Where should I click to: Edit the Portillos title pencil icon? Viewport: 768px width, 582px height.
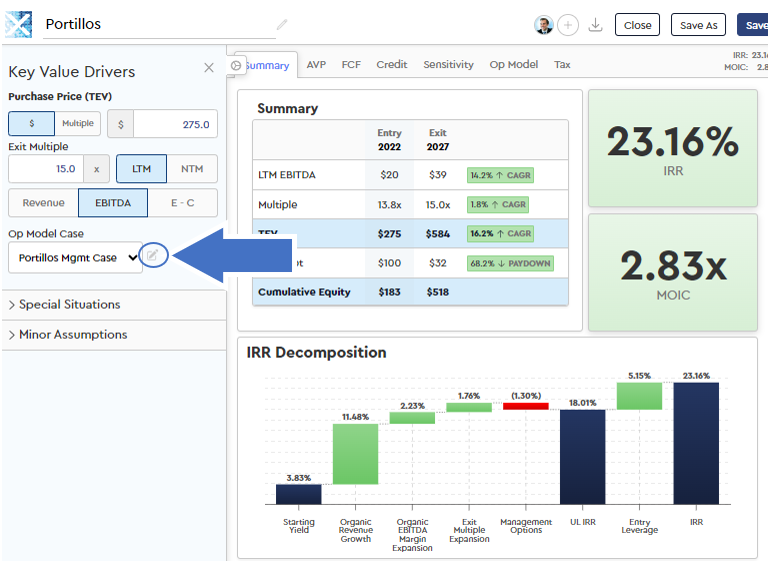[x=282, y=24]
